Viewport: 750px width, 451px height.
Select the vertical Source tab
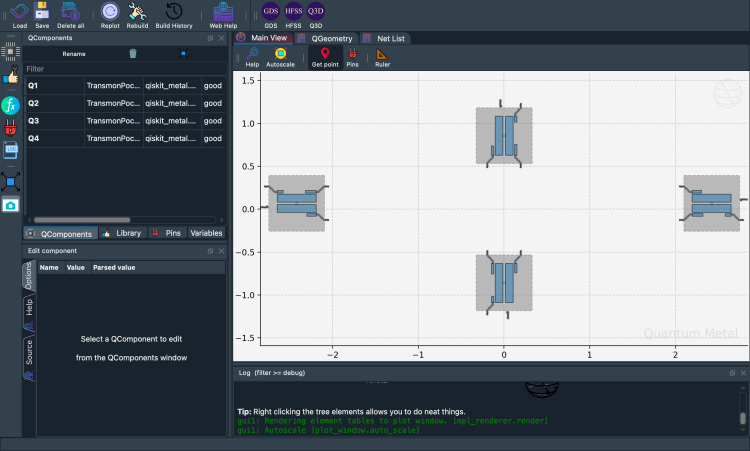[29, 359]
